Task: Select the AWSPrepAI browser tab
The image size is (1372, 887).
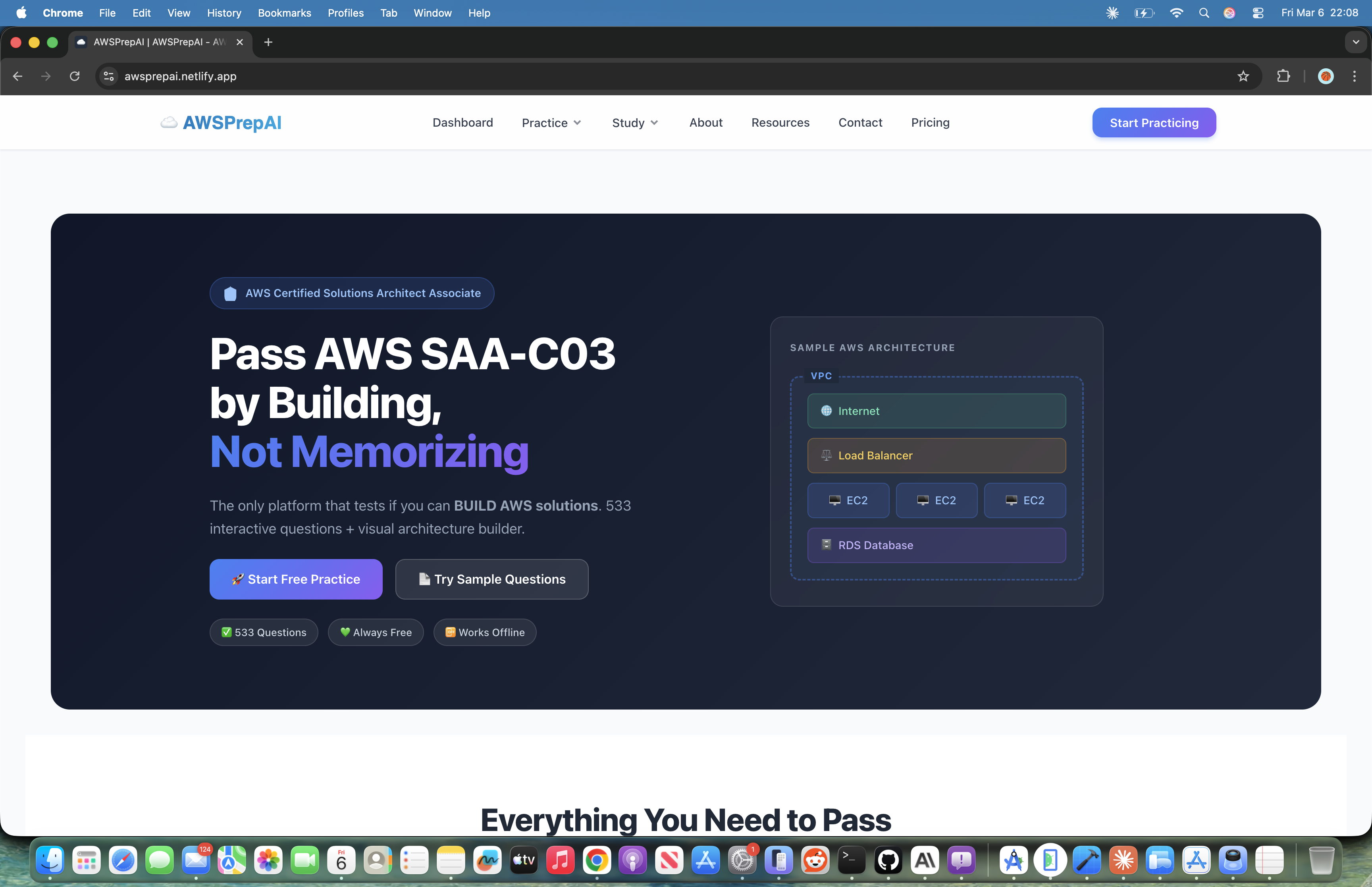Action: point(156,41)
